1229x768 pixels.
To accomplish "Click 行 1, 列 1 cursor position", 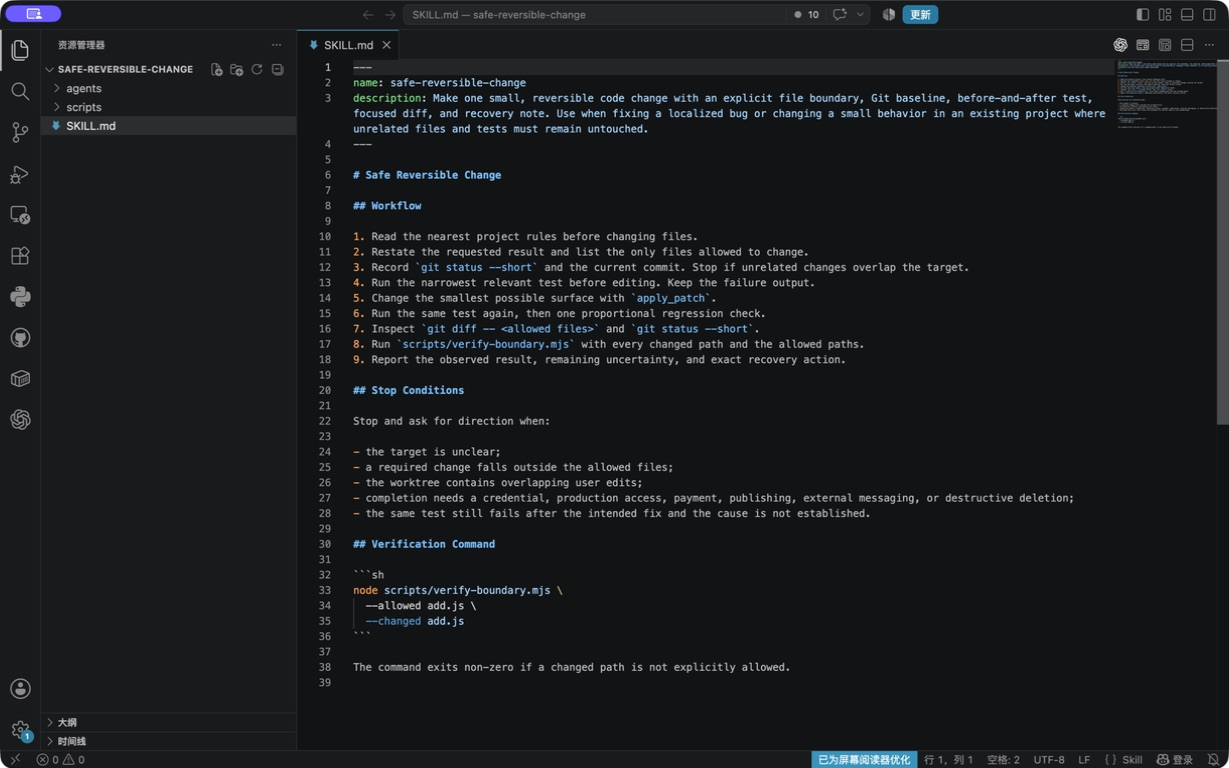I will [948, 760].
